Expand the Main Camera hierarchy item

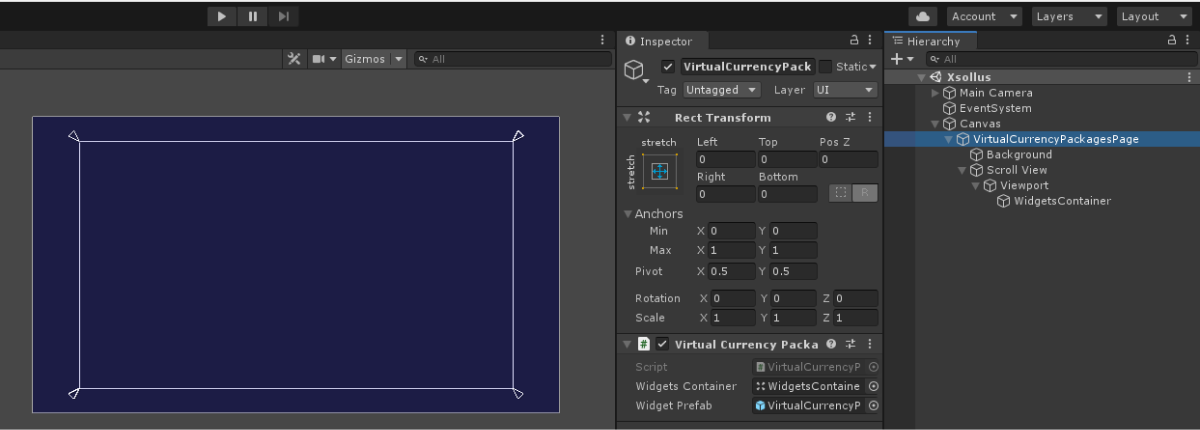click(x=935, y=93)
